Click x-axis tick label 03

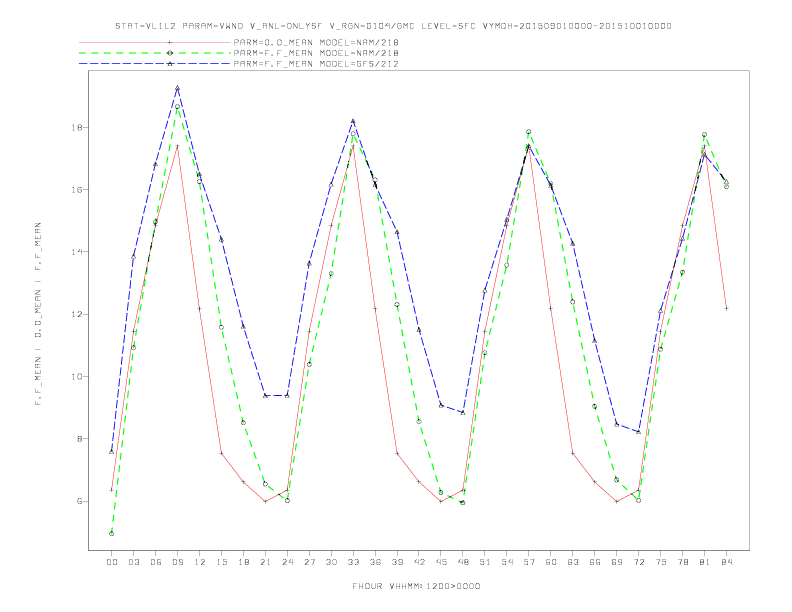click(133, 562)
